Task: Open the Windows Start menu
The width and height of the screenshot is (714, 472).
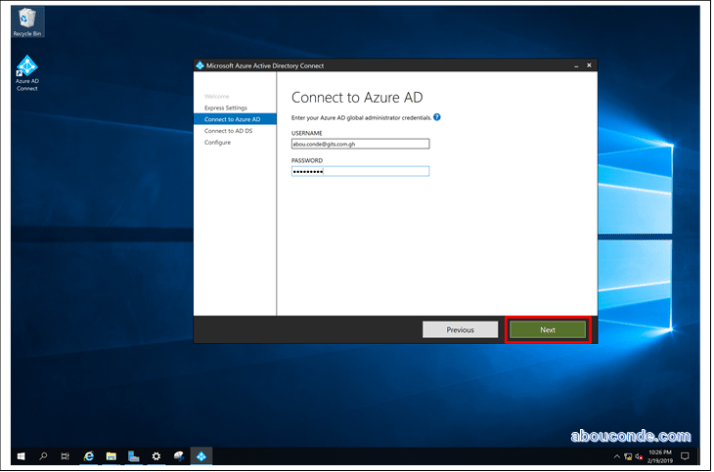Action: pos(21,456)
